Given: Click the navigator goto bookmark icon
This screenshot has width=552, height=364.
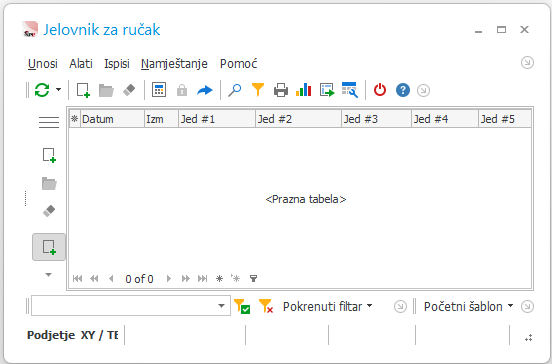Looking at the screenshot, I should coord(236,279).
